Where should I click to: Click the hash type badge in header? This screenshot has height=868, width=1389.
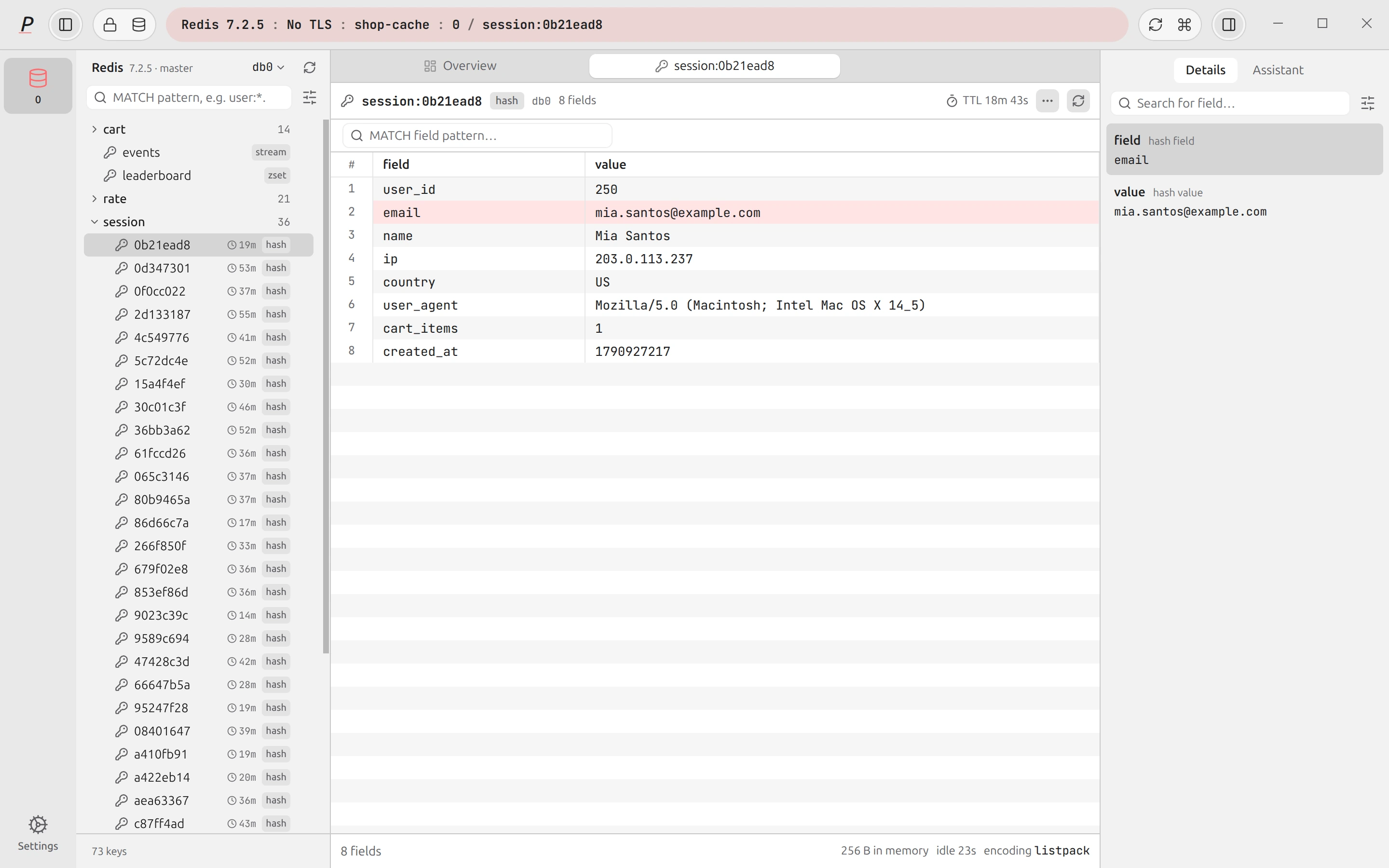tap(507, 100)
